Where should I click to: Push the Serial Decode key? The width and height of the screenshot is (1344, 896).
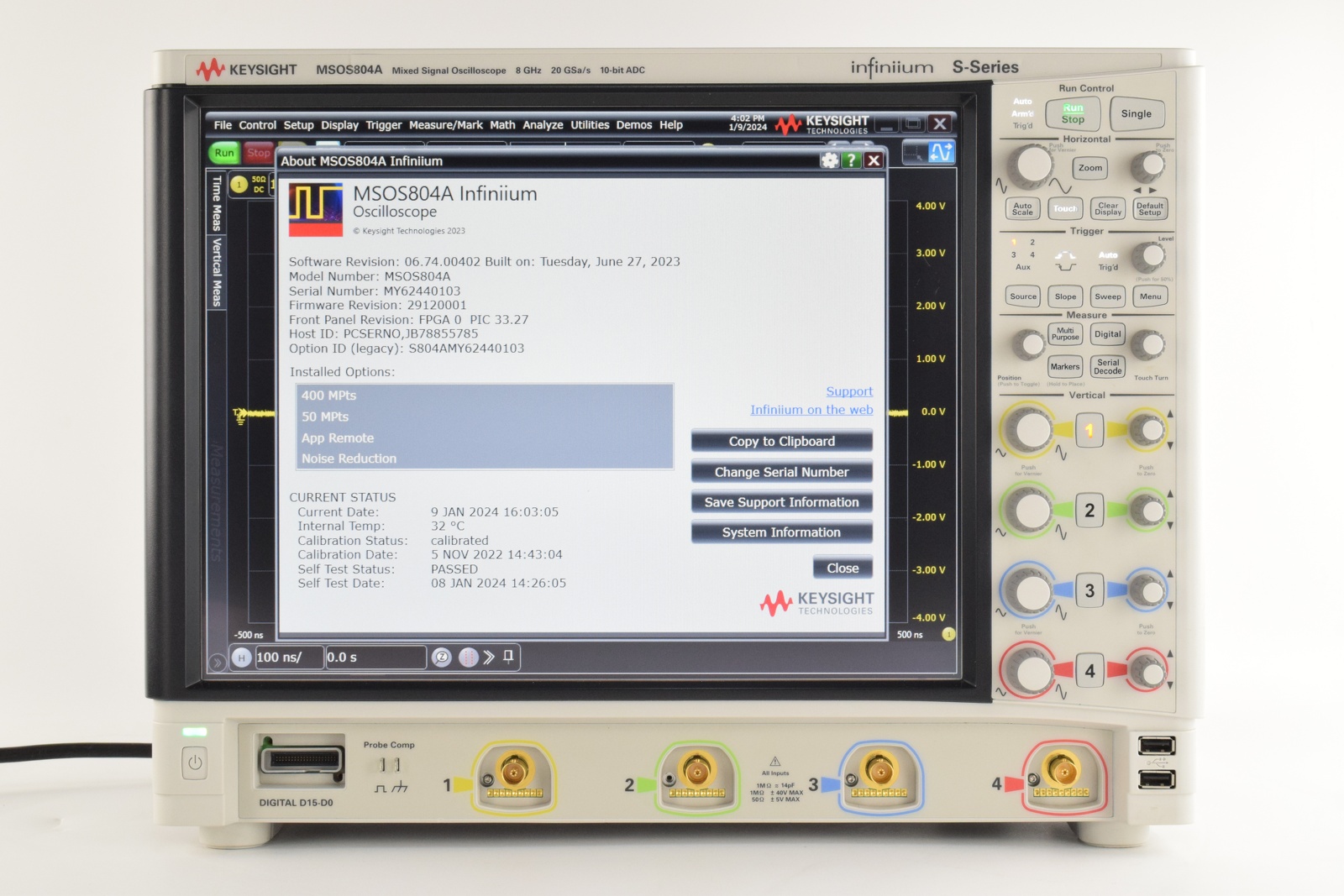click(x=1108, y=367)
